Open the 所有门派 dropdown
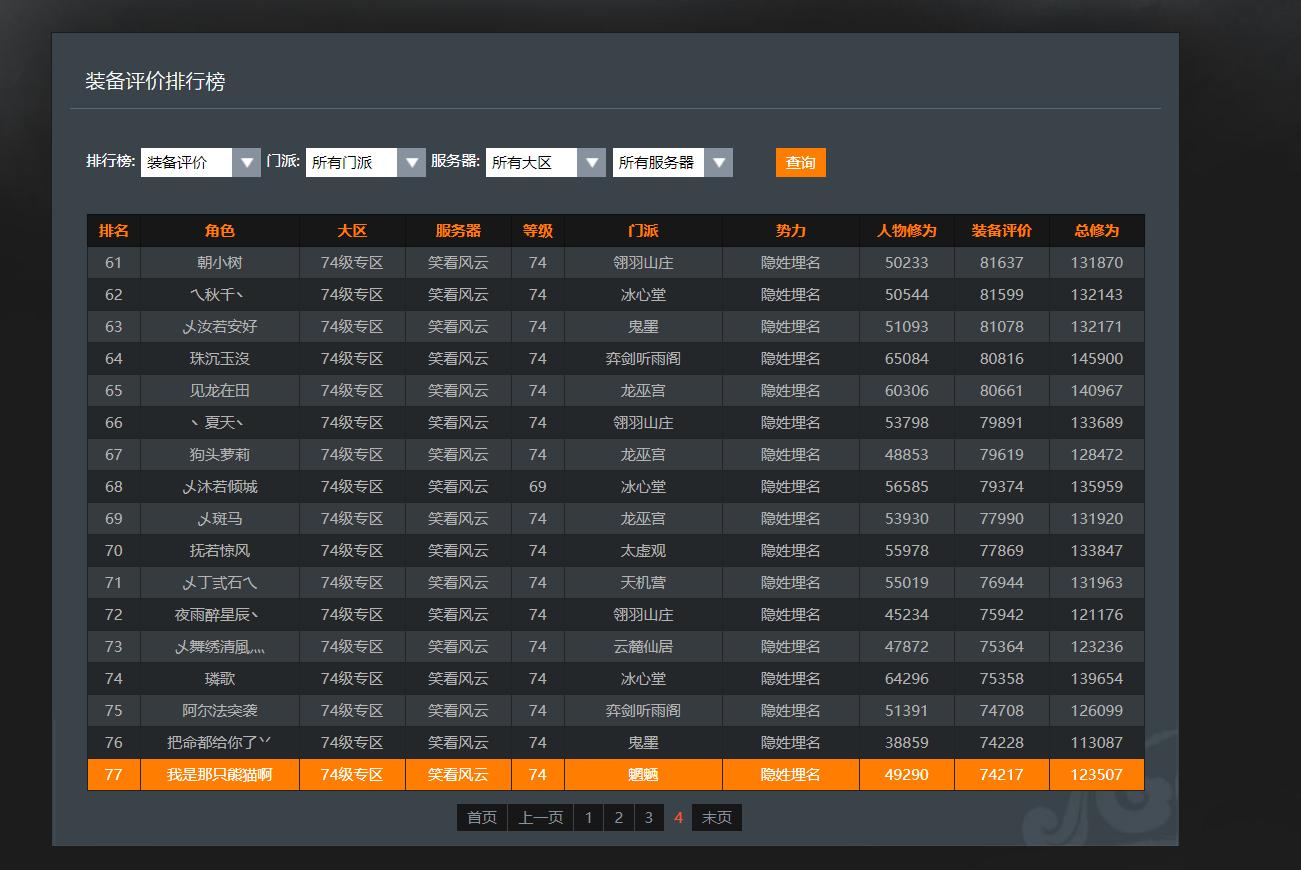 click(x=365, y=162)
